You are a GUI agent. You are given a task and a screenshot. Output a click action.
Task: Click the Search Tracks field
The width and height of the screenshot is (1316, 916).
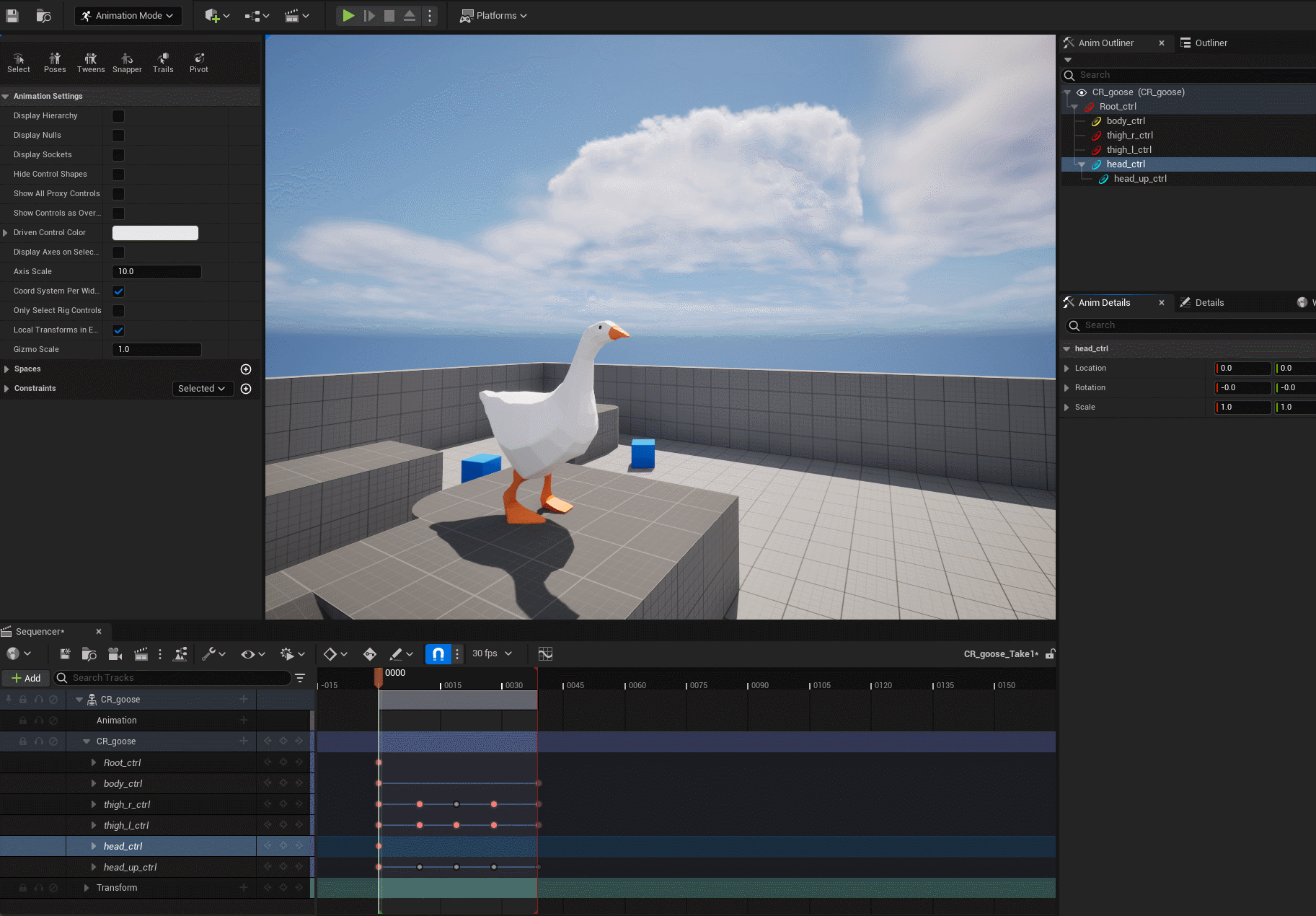click(173, 678)
